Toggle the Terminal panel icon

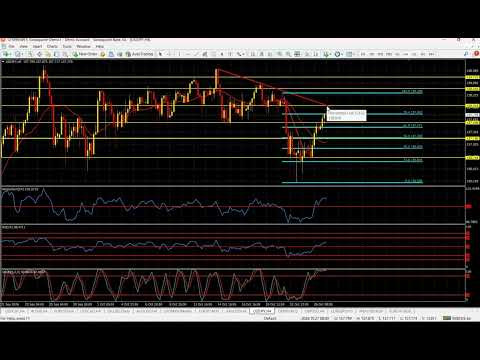(x=57, y=54)
